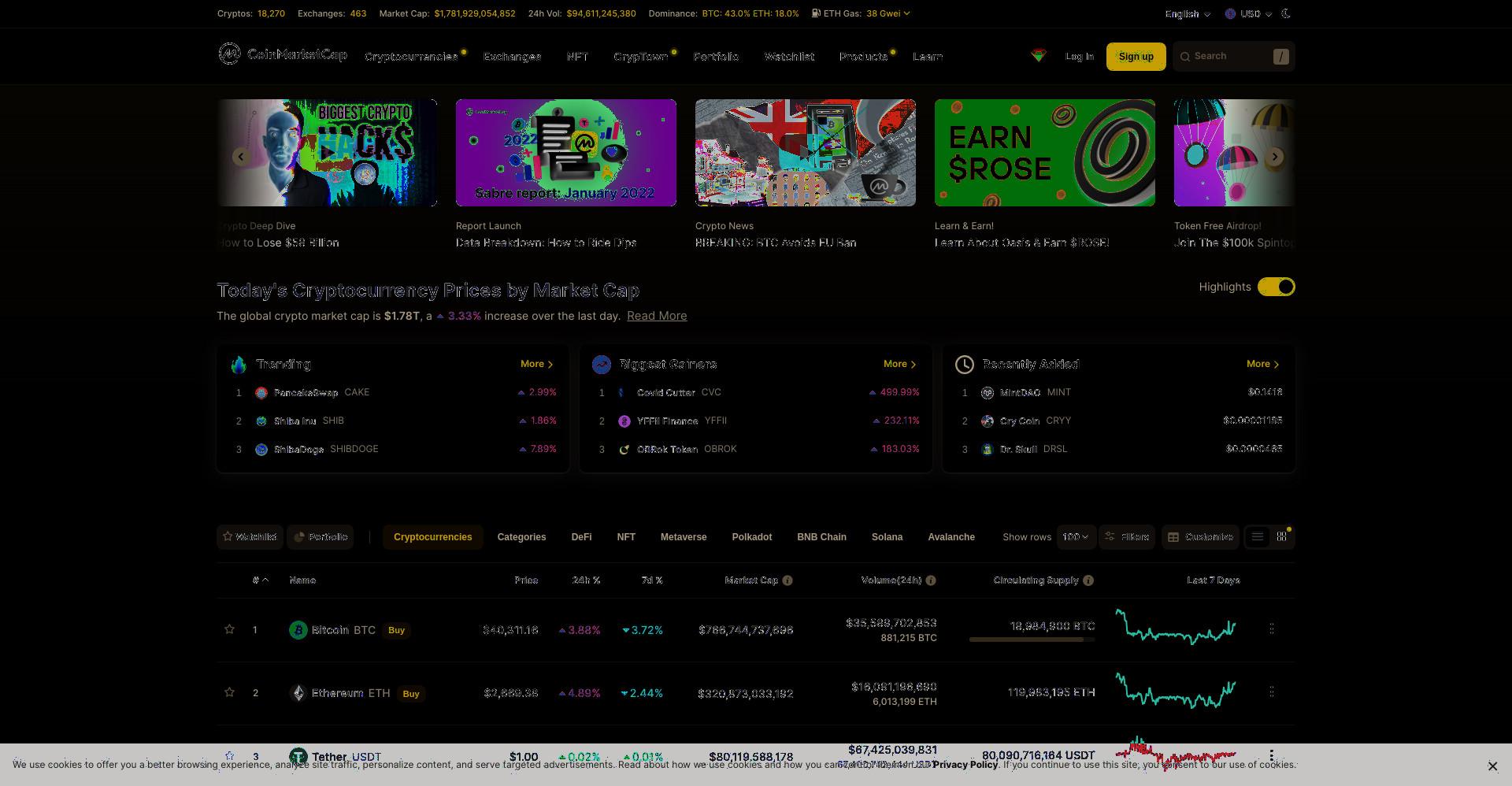Star Tether to add to watchlist
This screenshot has width=1512, height=786.
tap(229, 756)
